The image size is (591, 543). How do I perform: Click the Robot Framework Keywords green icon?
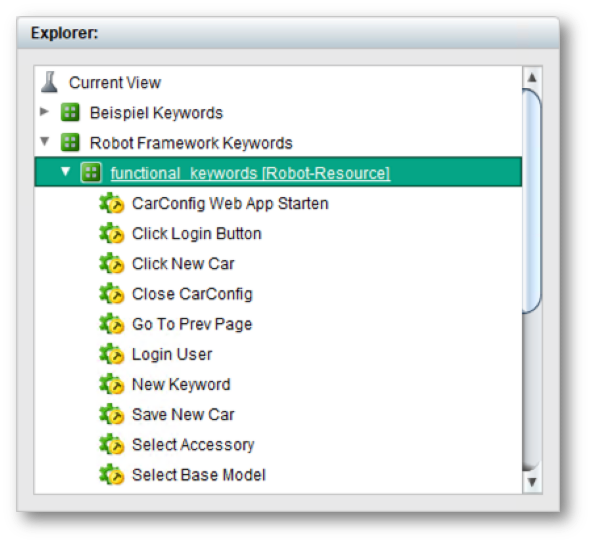point(70,142)
